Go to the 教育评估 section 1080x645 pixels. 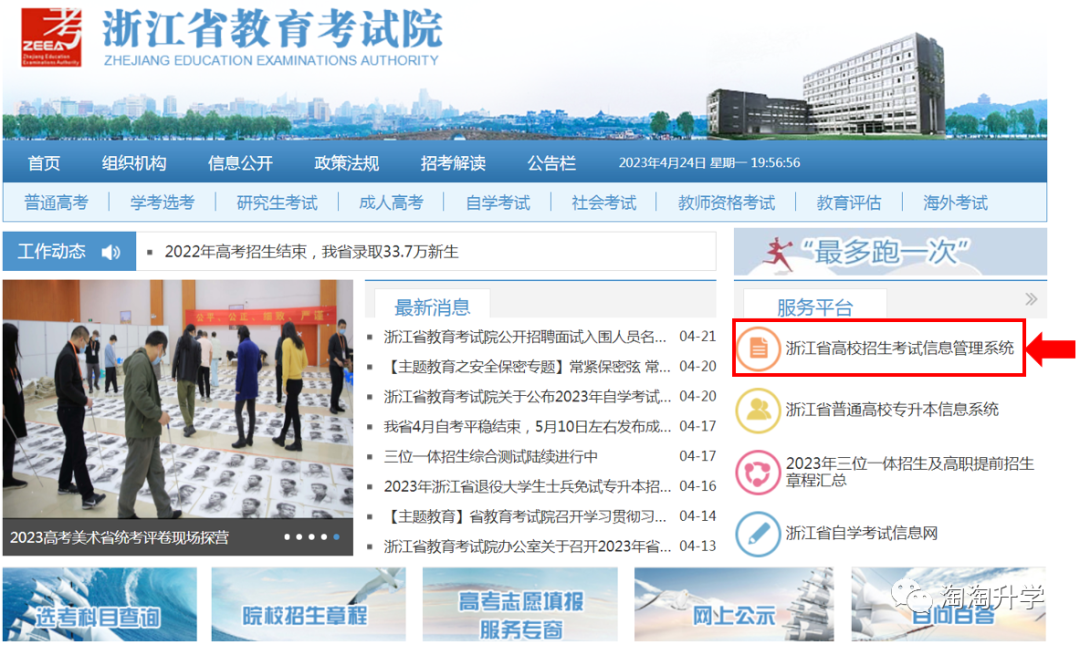point(849,203)
